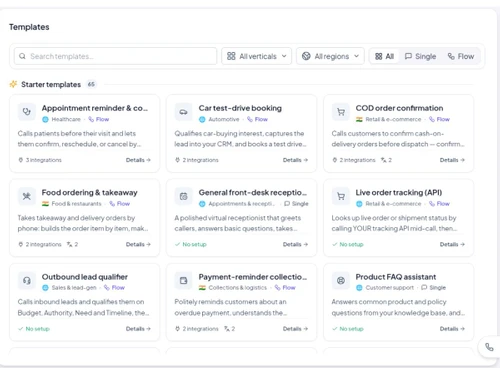Open Details for Product FAQ assistant
This screenshot has width=500, height=375.
(452, 329)
